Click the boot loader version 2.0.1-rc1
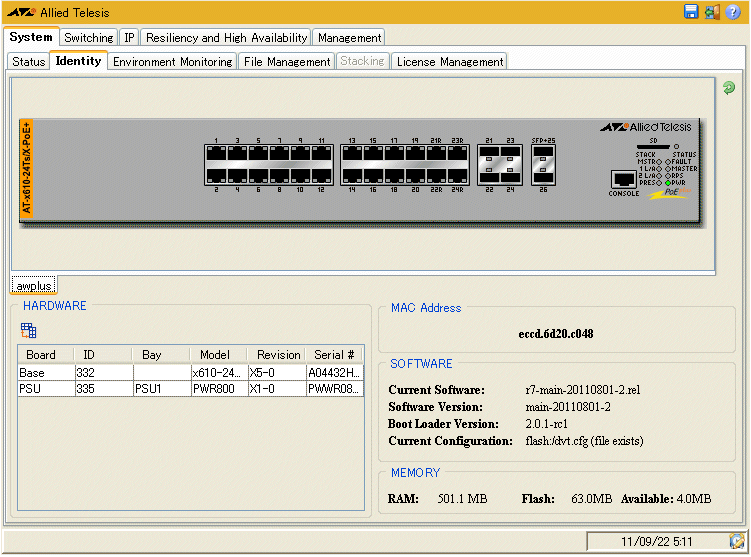This screenshot has height=557, width=751. [546, 424]
